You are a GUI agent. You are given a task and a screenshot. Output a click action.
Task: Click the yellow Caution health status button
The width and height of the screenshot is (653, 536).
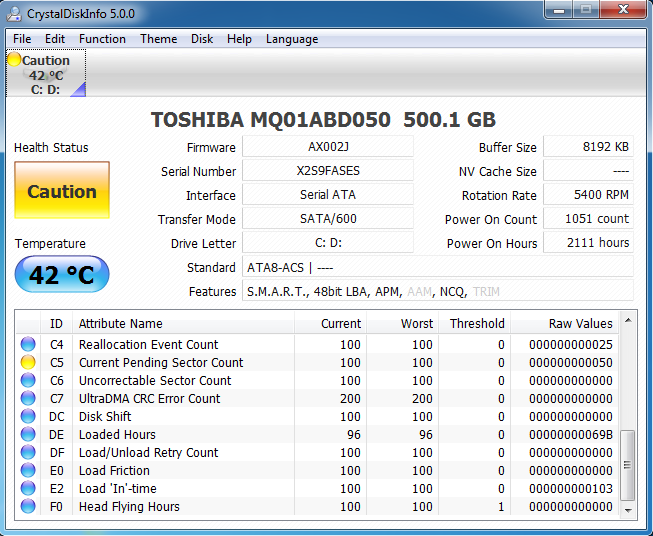[62, 190]
